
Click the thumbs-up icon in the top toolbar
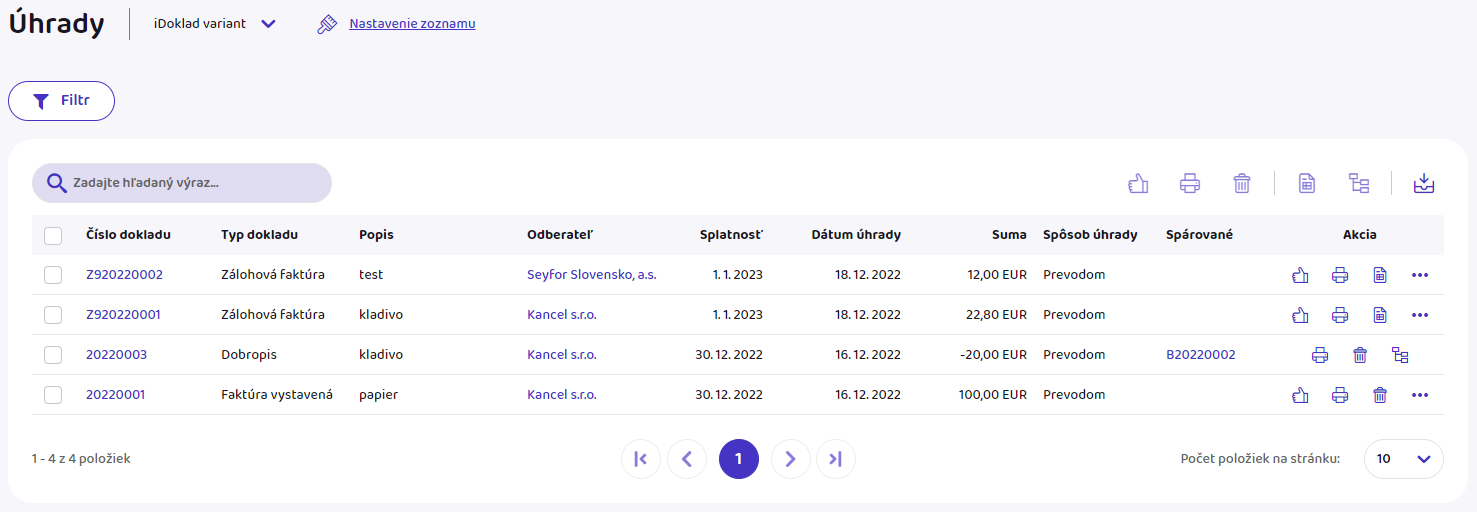coord(1137,183)
